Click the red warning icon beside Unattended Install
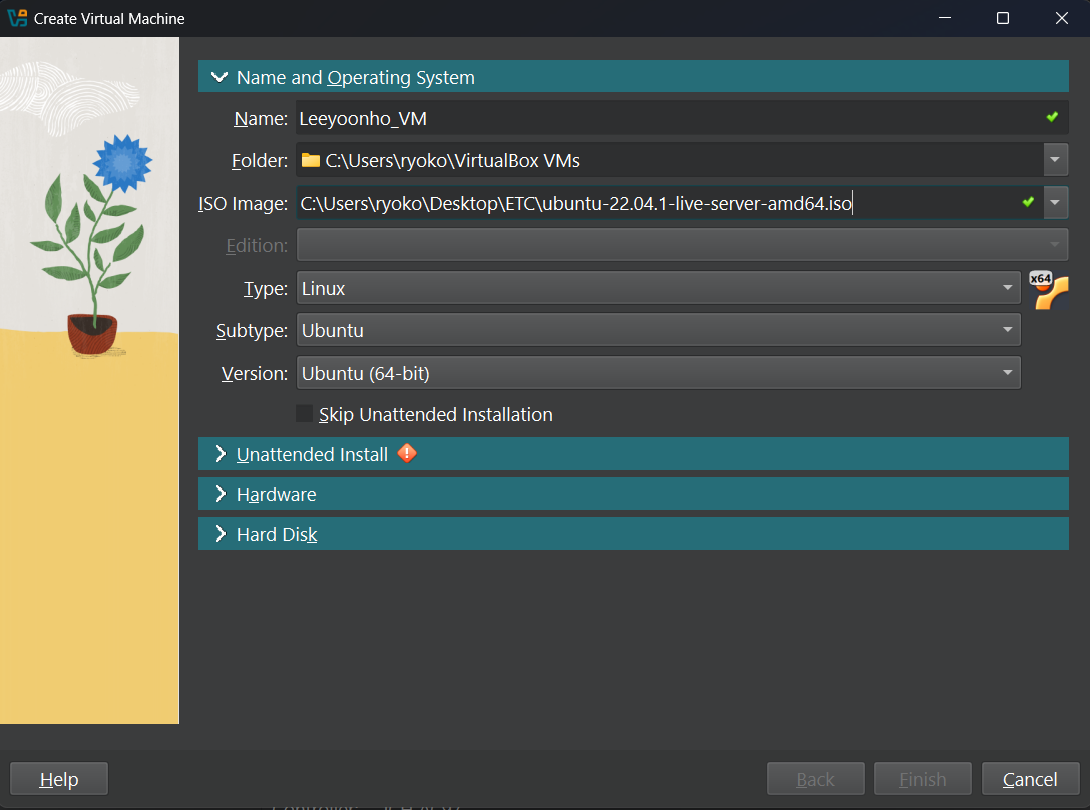Viewport: 1090px width, 810px height. tap(407, 453)
